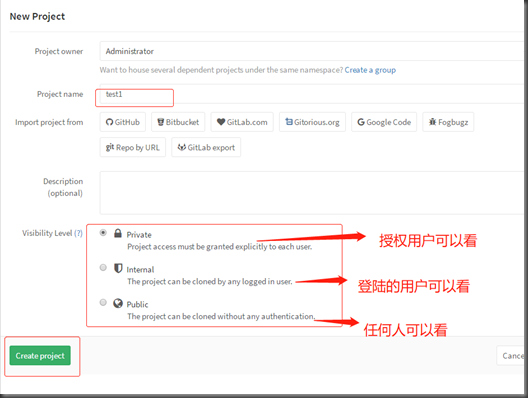Select Private visibility radio button
Screen dimensions: 528x398
click(103, 233)
